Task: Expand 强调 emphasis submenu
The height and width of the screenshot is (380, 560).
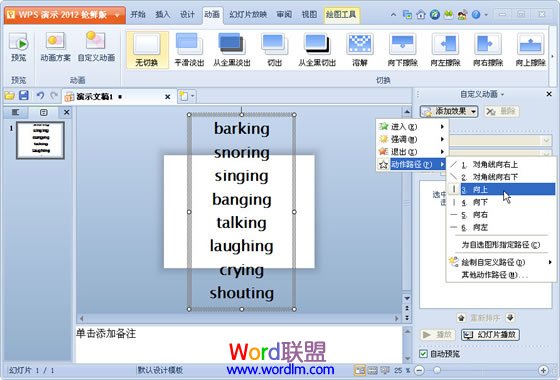Action: 412,139
